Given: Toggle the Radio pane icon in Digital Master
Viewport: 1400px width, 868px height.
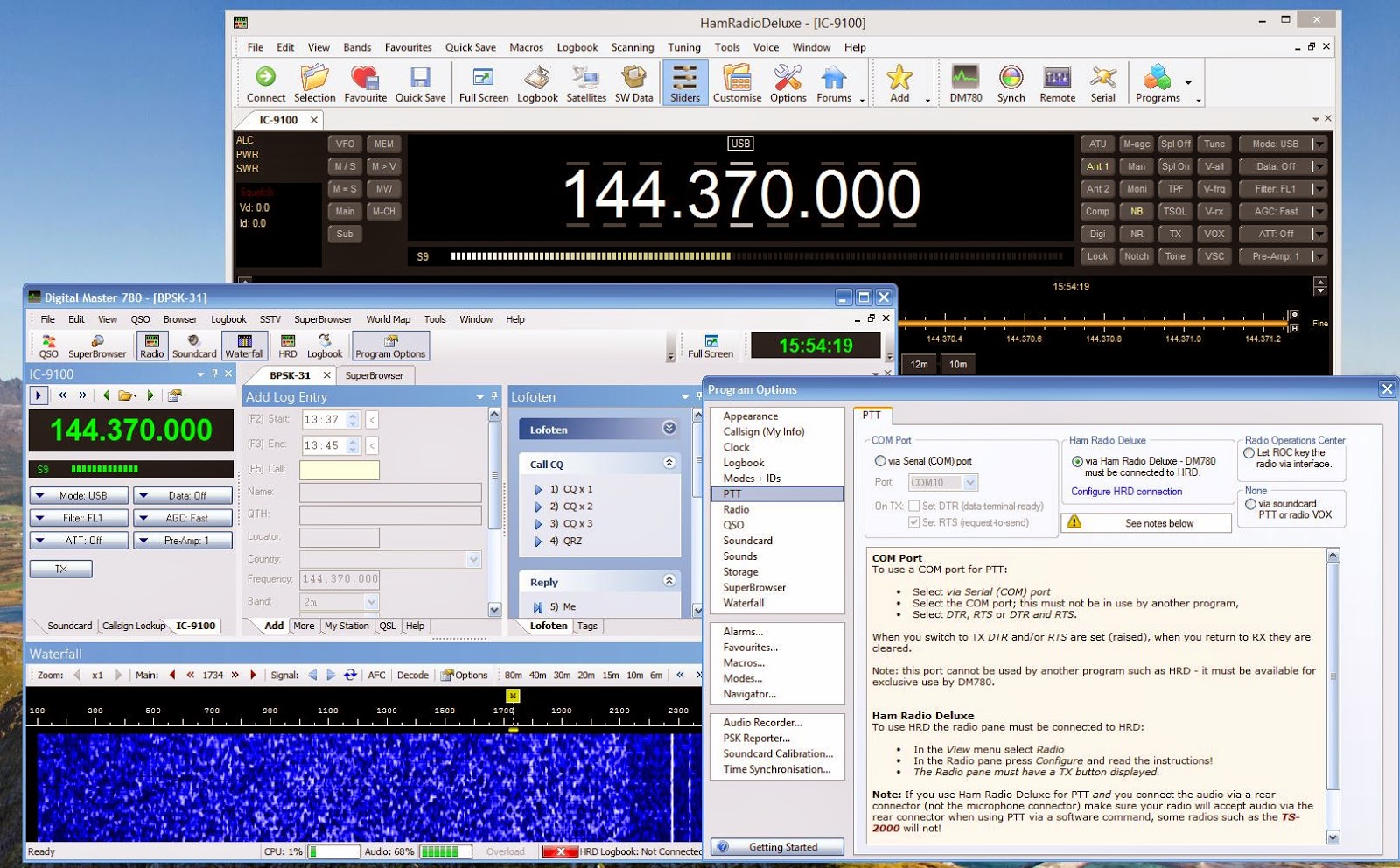Looking at the screenshot, I should pos(152,346).
